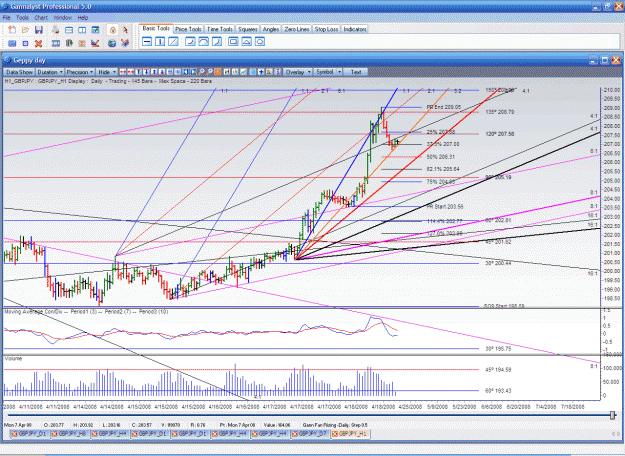Image resolution: width=625 pixels, height=456 pixels.
Task: Click the Data Show button
Action: [19, 72]
